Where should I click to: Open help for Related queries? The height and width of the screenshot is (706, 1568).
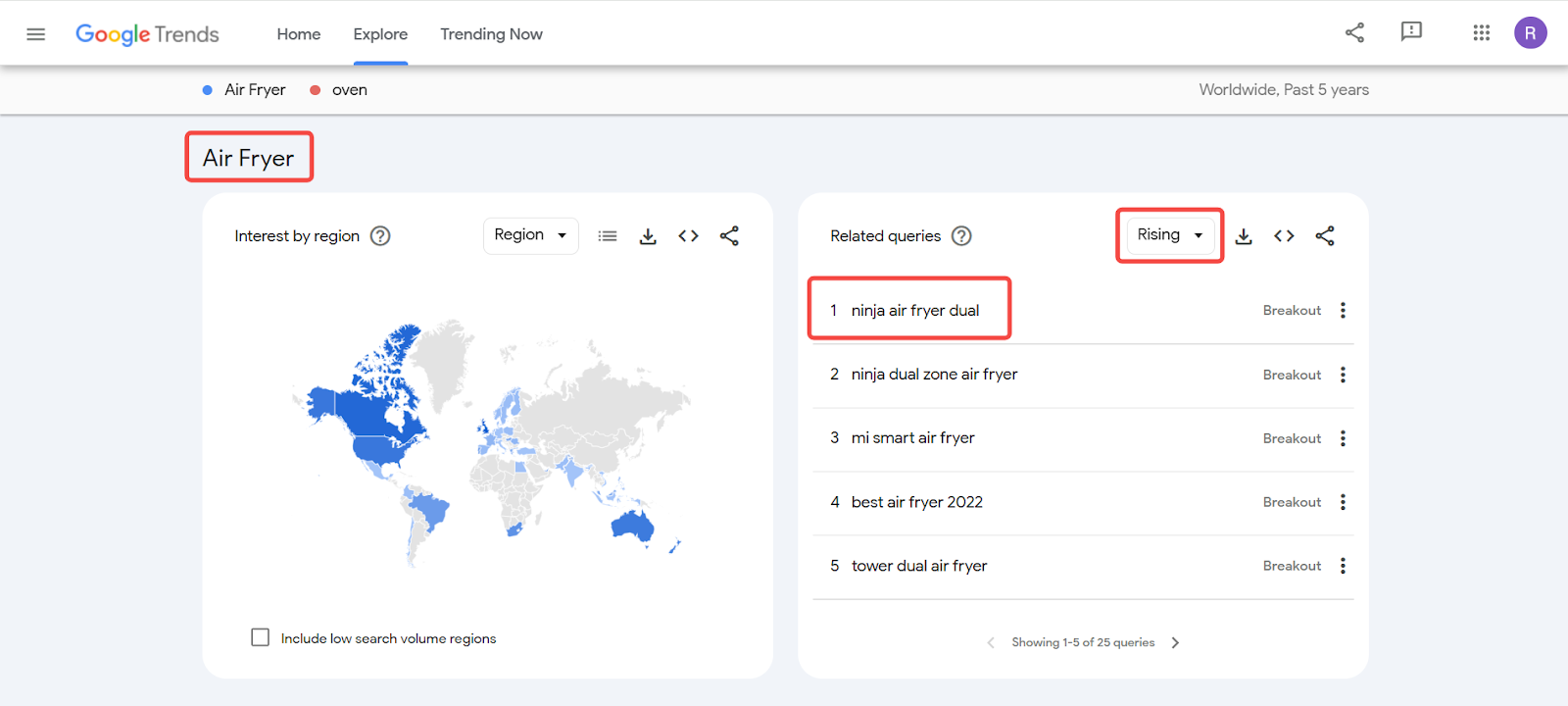[x=961, y=236]
